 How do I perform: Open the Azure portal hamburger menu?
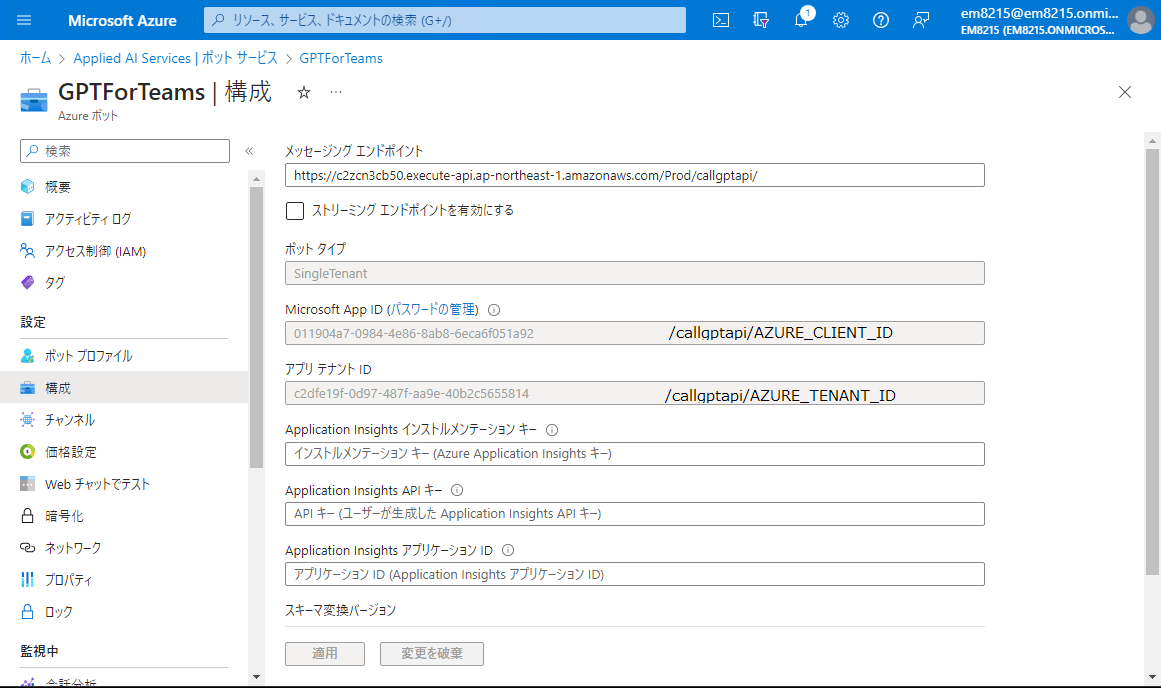(x=24, y=20)
